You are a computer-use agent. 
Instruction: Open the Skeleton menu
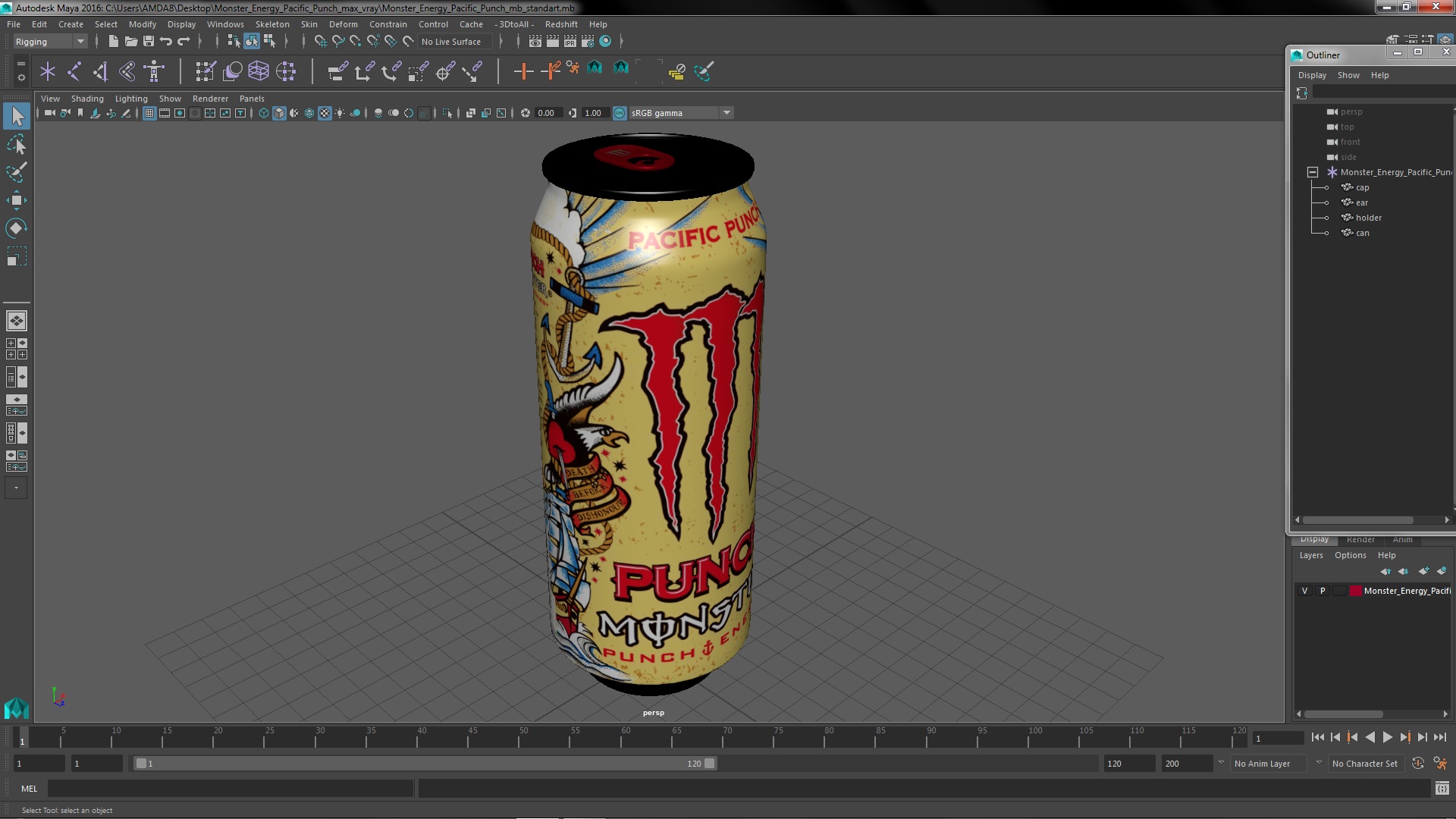271,24
